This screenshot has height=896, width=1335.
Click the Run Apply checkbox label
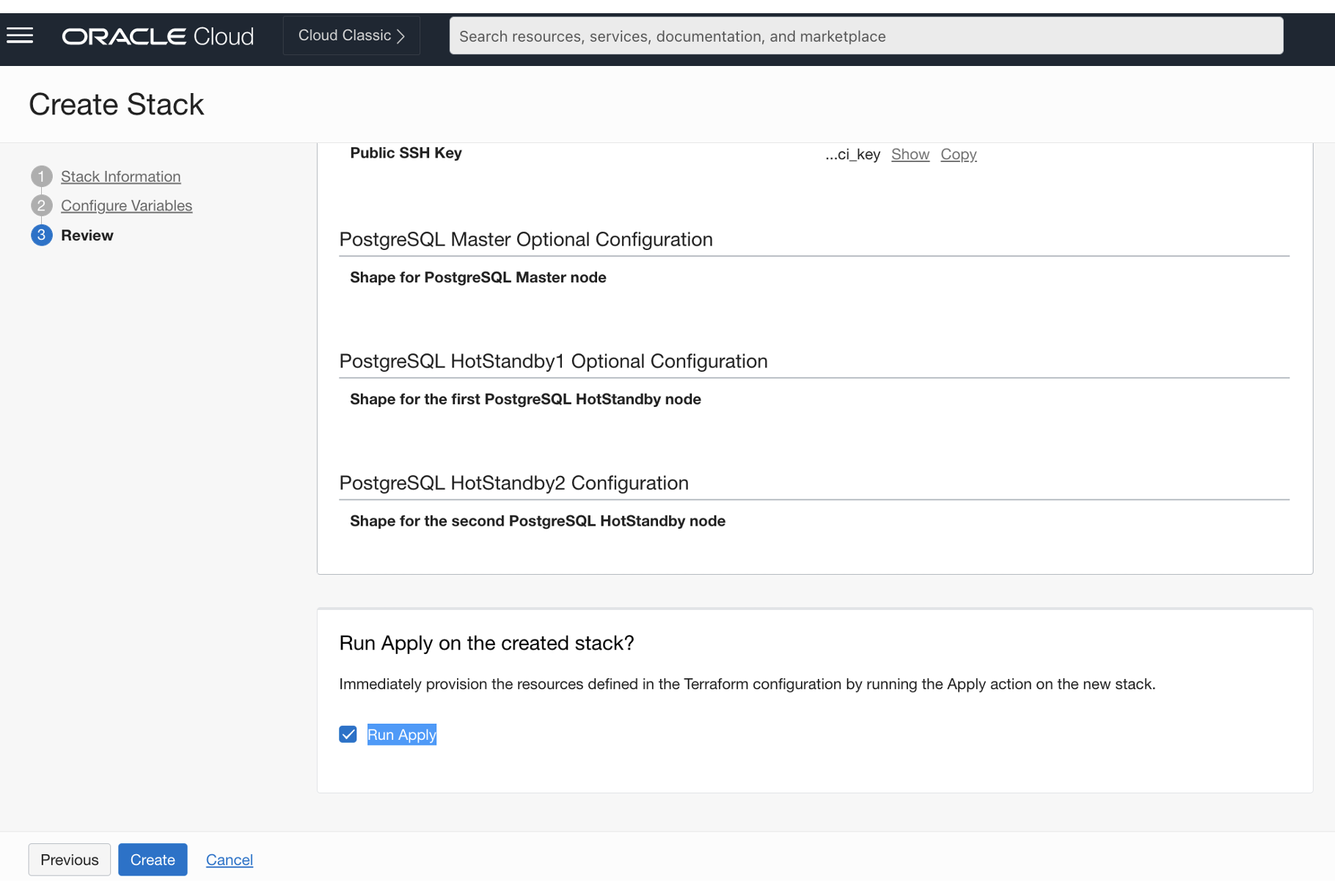click(x=401, y=734)
